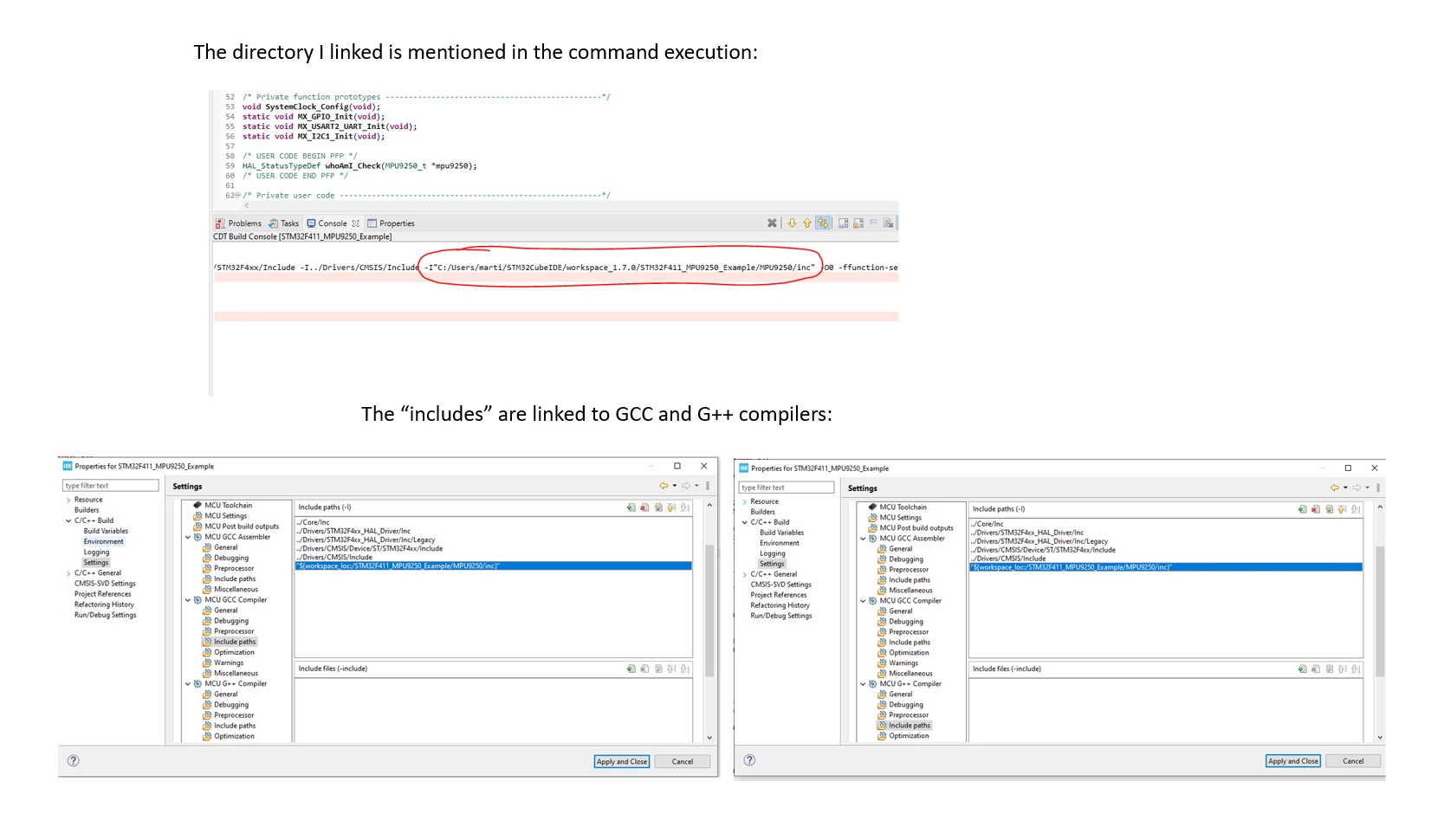
Task: Open the Properties tab in the bottom panel
Action: [391, 223]
